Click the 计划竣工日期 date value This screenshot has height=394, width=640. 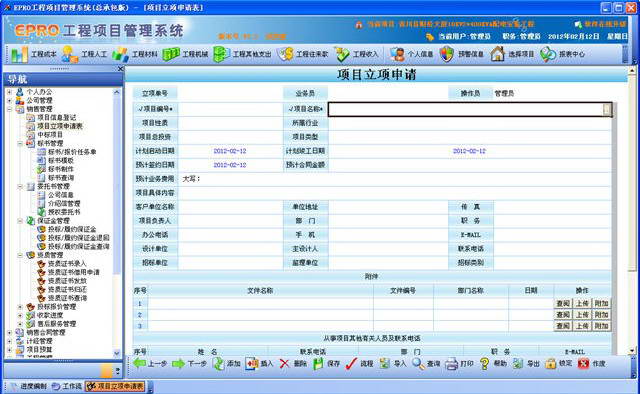click(469, 151)
